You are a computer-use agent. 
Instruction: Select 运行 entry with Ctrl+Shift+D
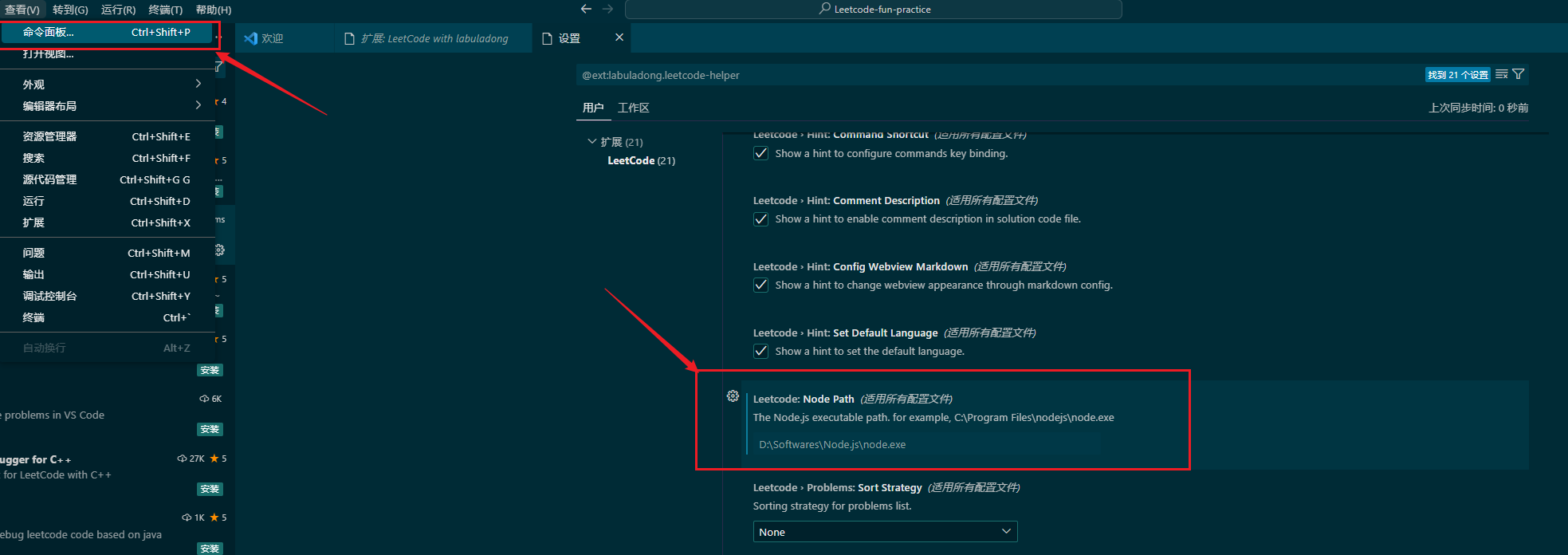pos(108,201)
